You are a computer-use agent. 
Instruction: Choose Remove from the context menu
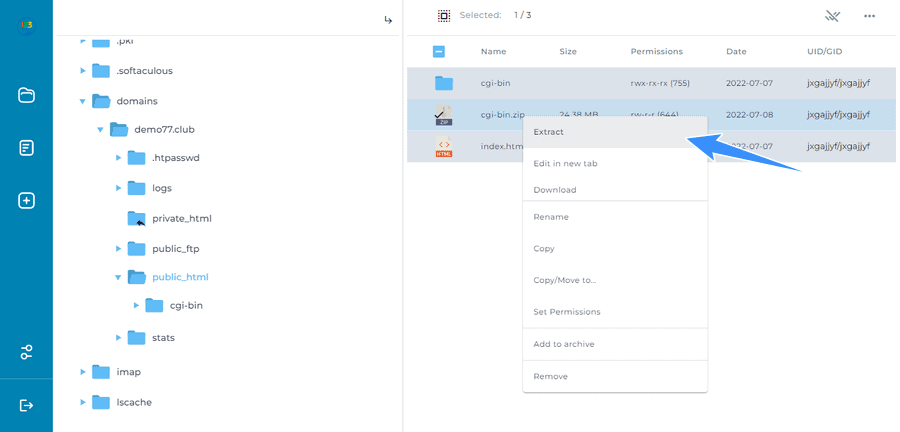pos(615,376)
